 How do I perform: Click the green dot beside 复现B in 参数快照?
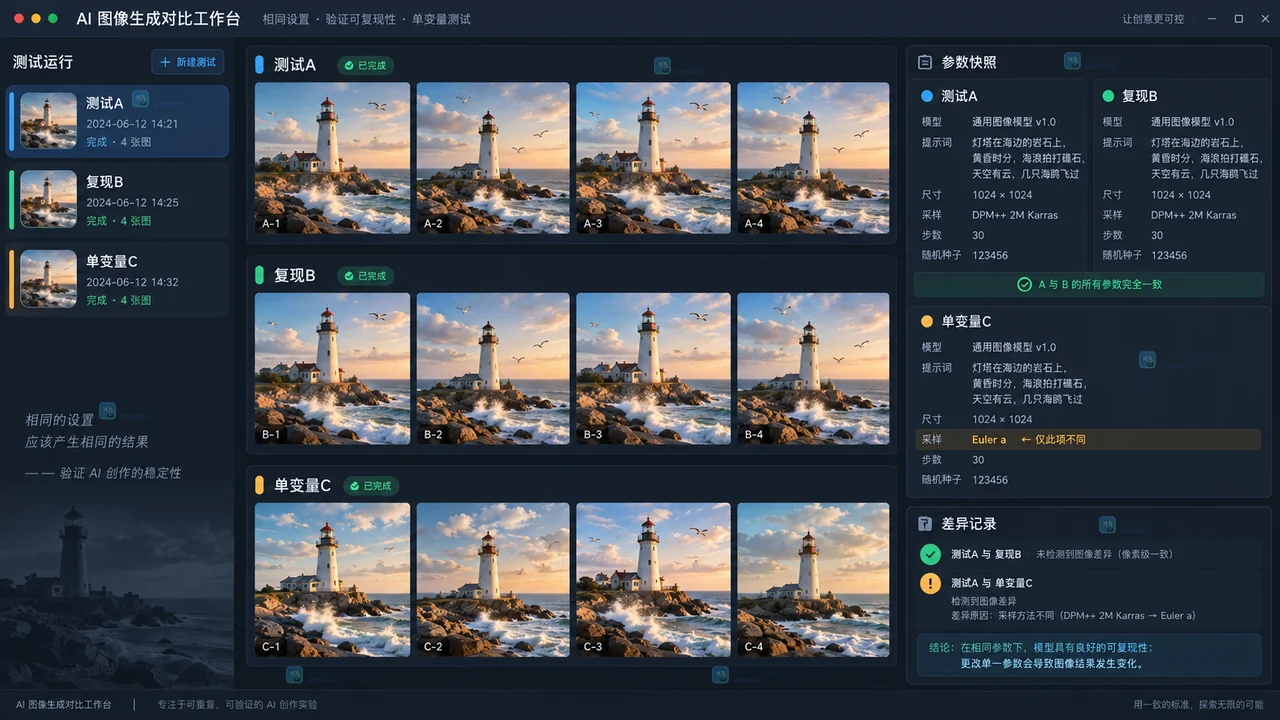(1108, 96)
